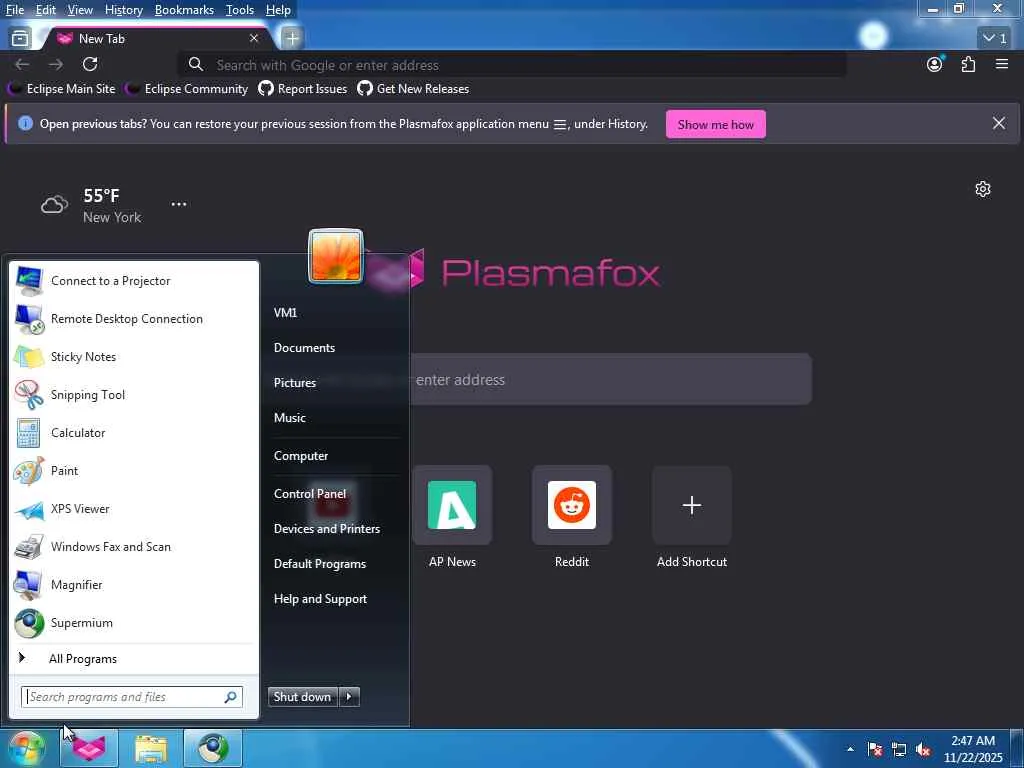Click Supermium taskbar icon

click(213, 748)
